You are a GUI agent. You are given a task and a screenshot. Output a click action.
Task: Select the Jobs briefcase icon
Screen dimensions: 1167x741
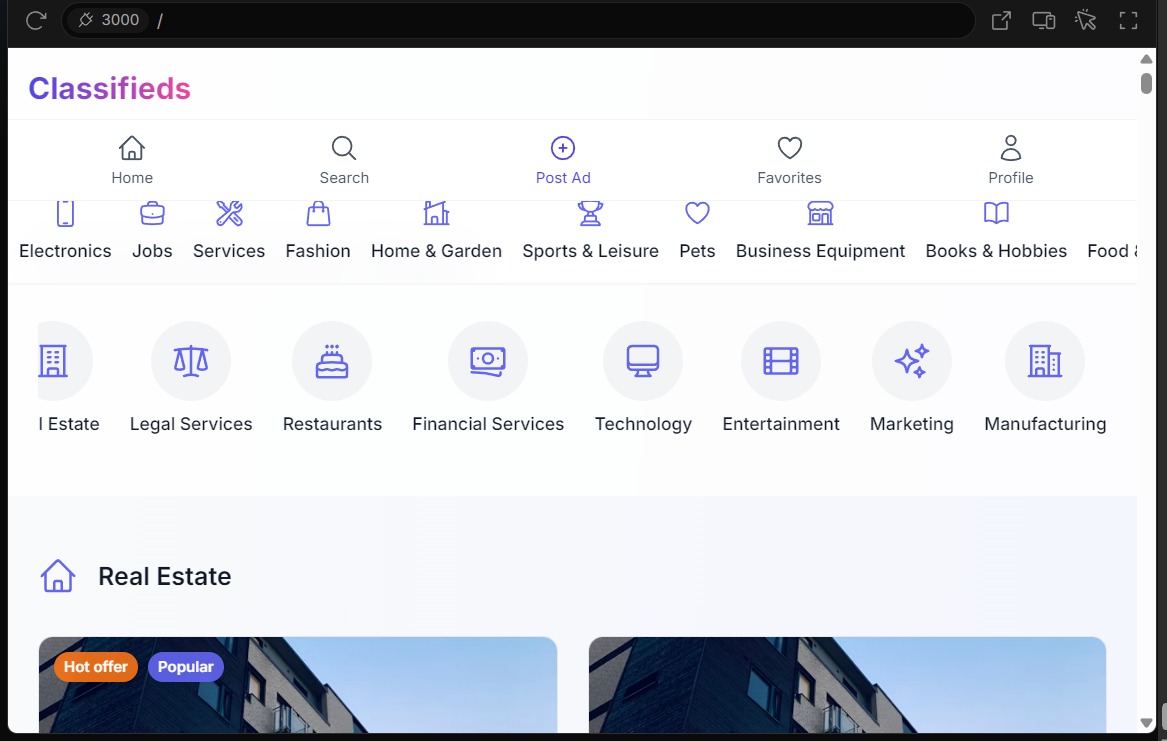152,214
